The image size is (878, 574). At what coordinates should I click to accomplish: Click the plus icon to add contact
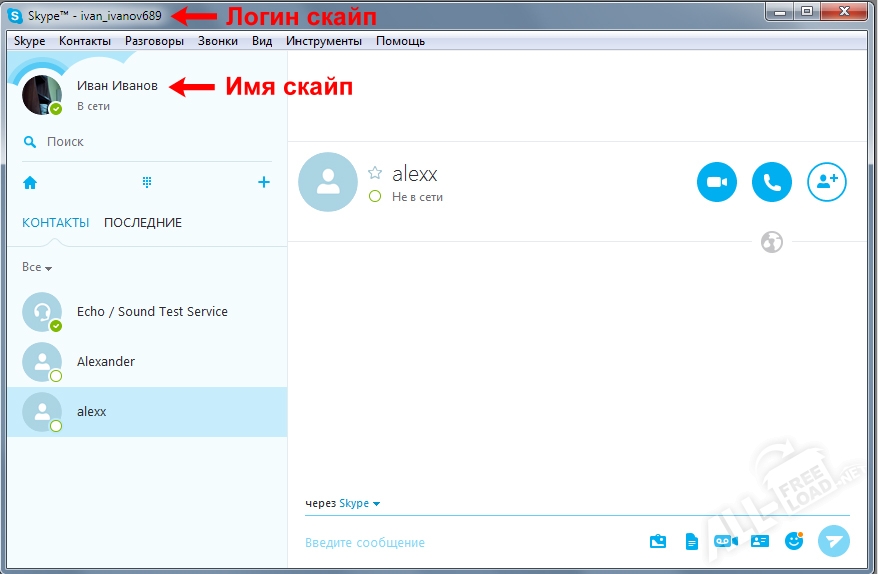click(x=264, y=182)
